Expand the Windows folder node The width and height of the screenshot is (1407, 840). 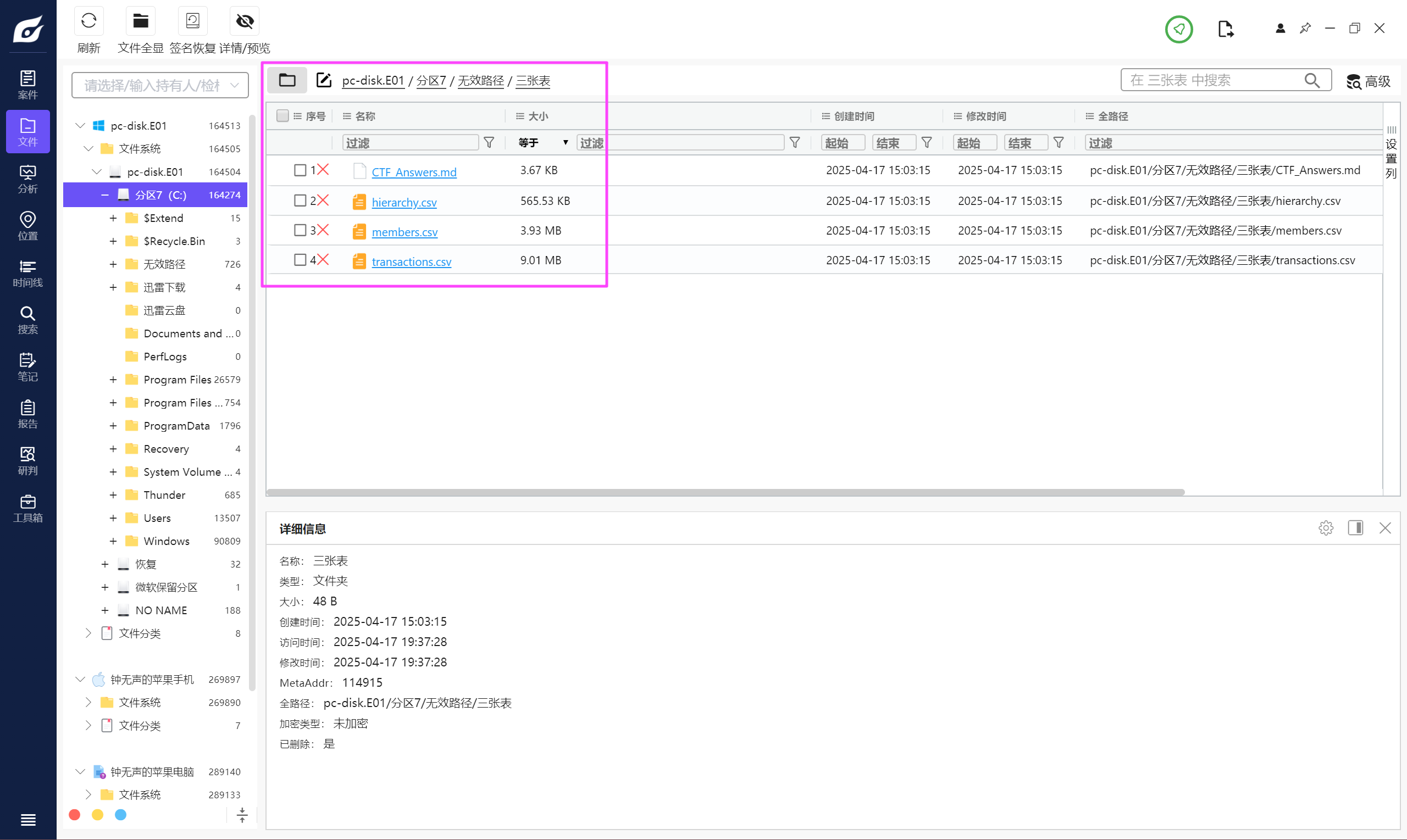point(113,542)
